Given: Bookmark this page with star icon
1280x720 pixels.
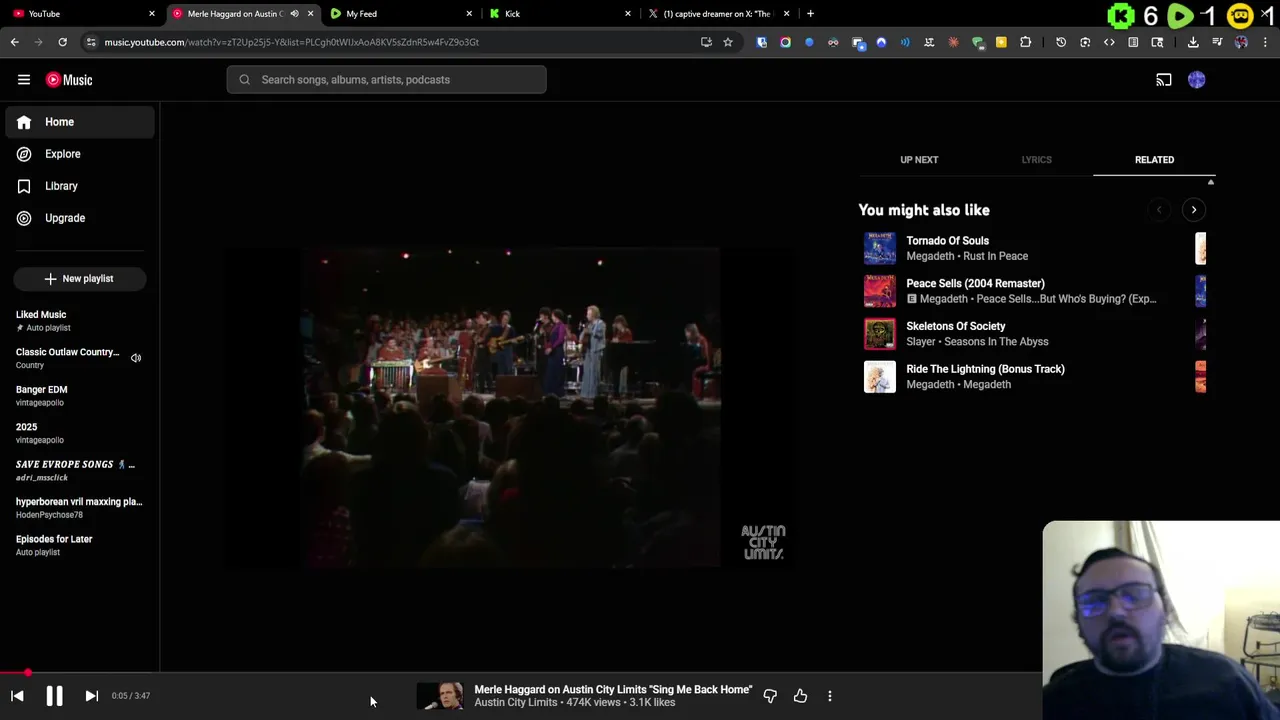Looking at the screenshot, I should click(728, 42).
